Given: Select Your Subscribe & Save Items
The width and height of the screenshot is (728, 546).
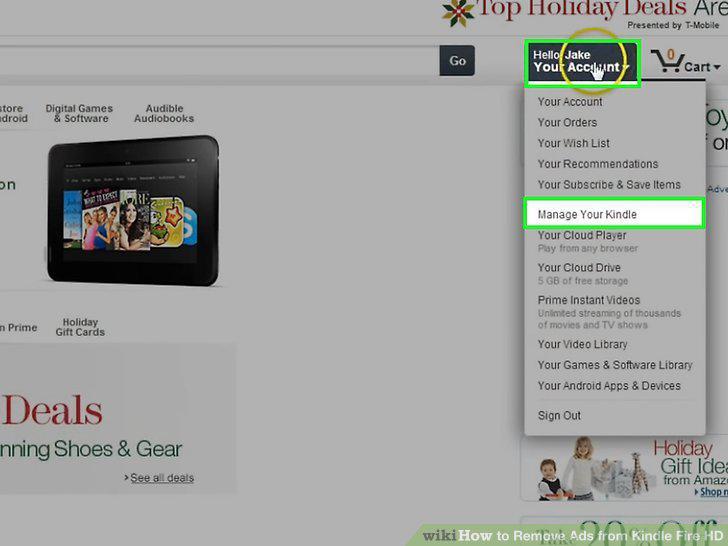Looking at the screenshot, I should pos(609,185).
